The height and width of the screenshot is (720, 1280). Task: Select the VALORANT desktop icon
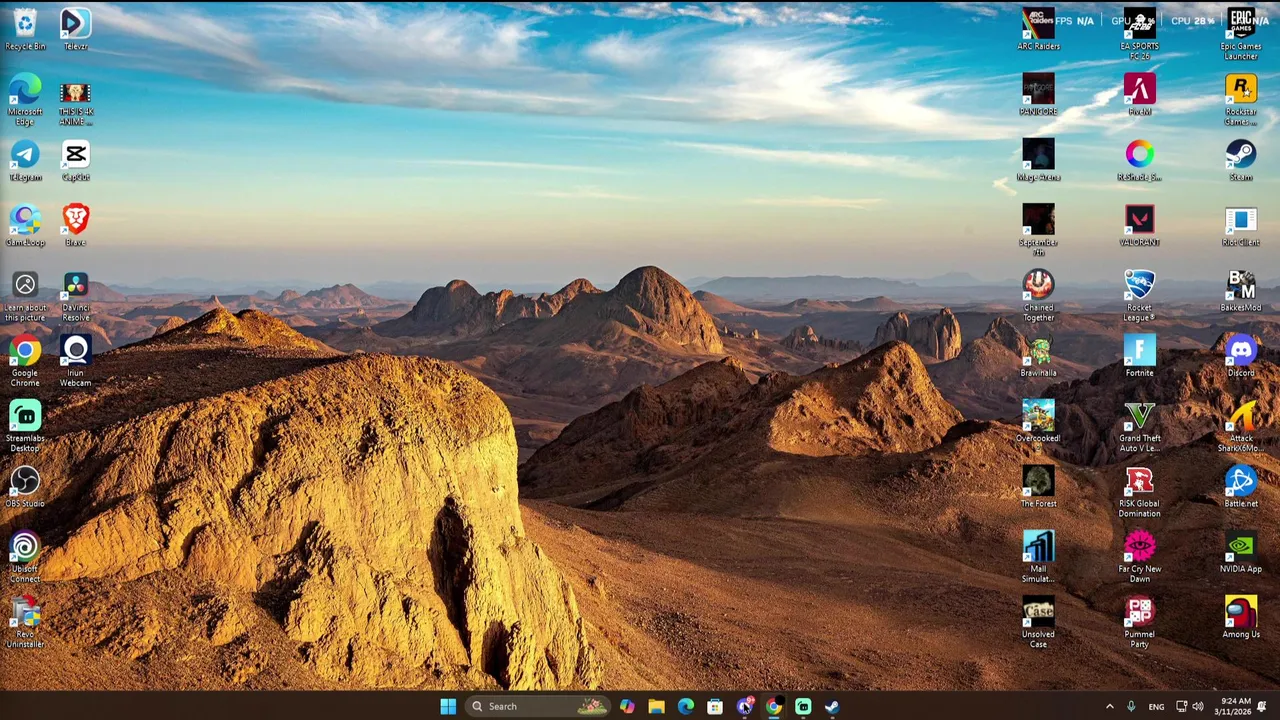pos(1139,225)
